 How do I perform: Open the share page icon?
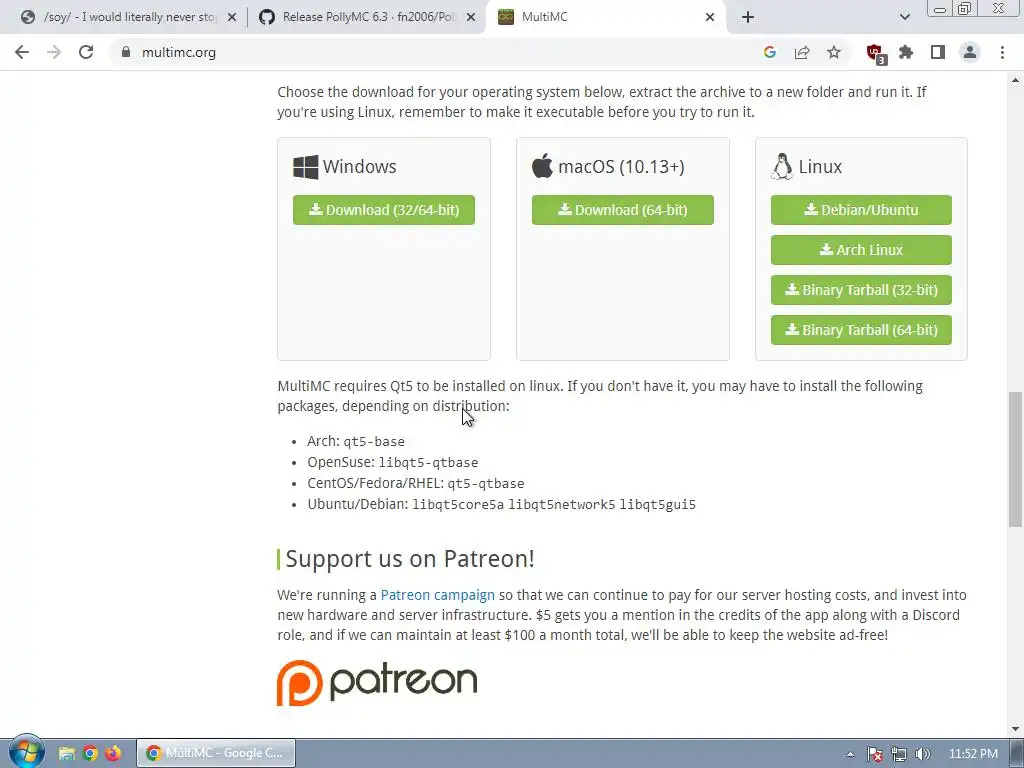click(x=802, y=52)
